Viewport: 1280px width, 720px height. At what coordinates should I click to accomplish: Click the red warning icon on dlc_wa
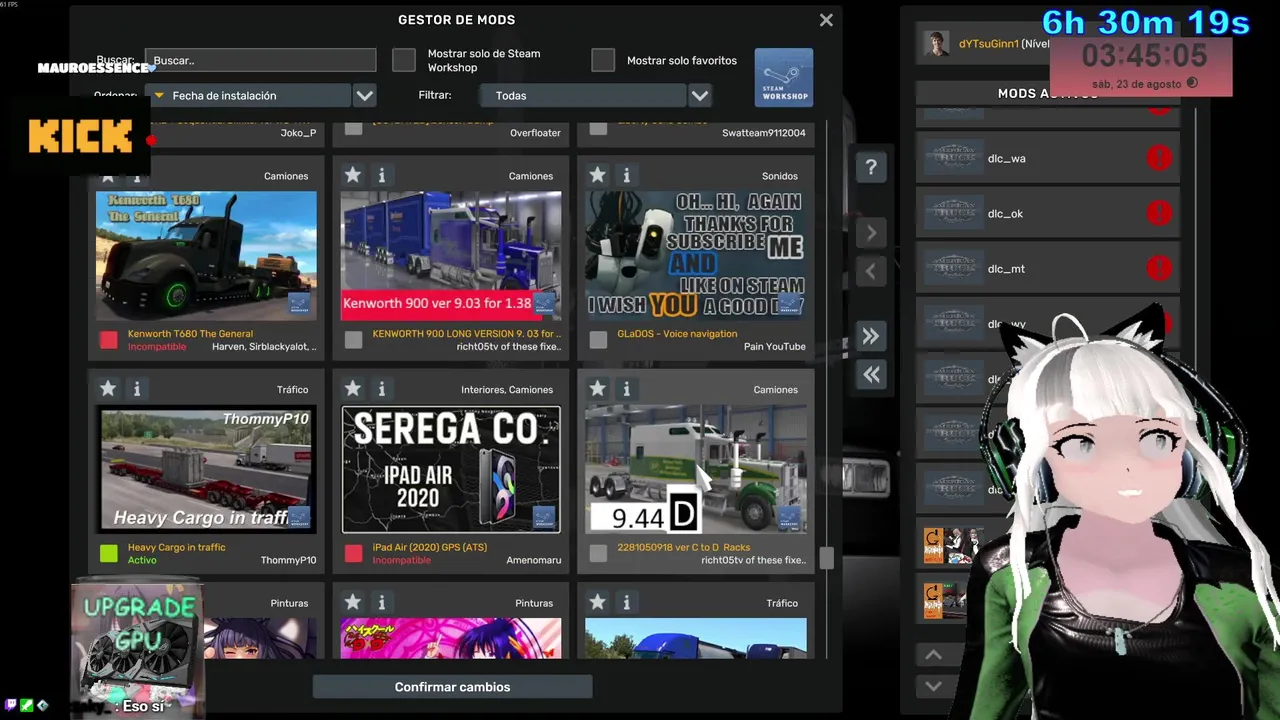click(1158, 158)
